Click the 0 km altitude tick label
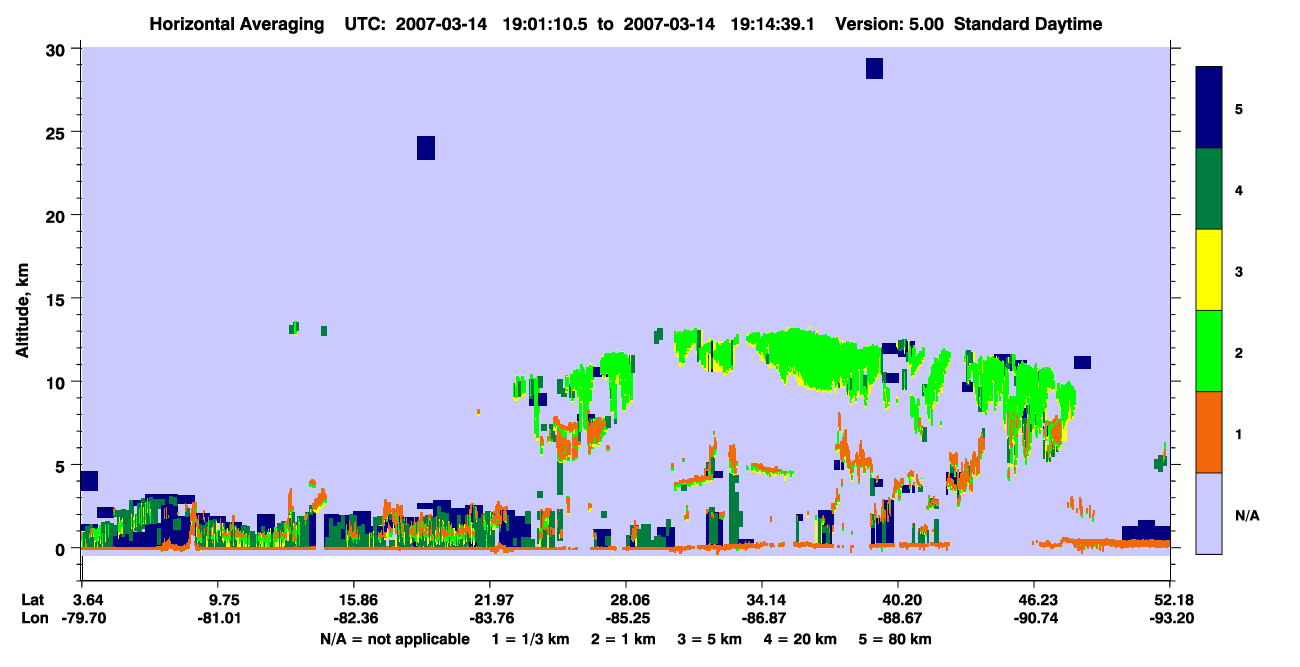Screen dimensions: 1300x667 click(62, 548)
